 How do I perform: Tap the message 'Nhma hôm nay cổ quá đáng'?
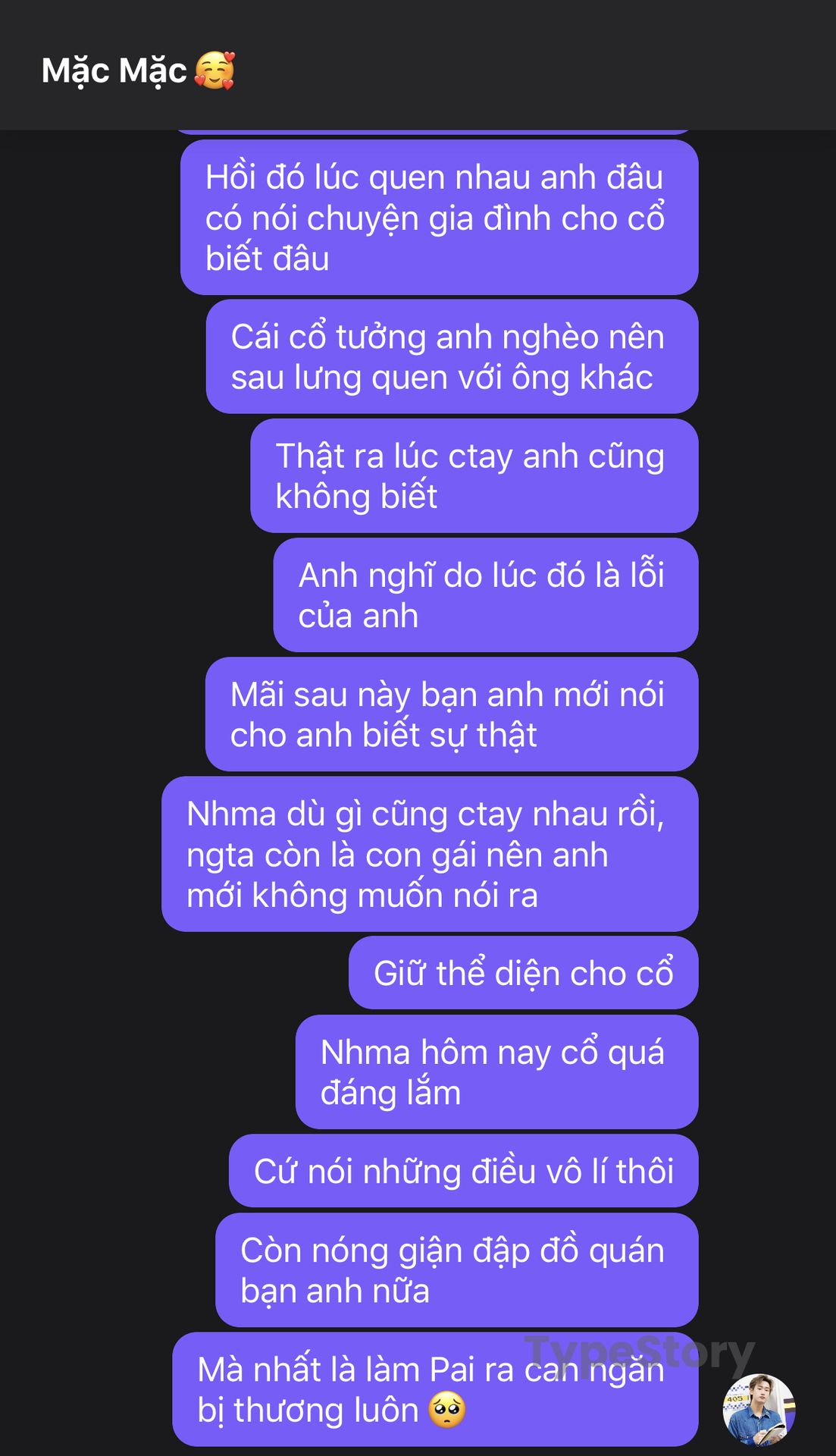point(497,1072)
